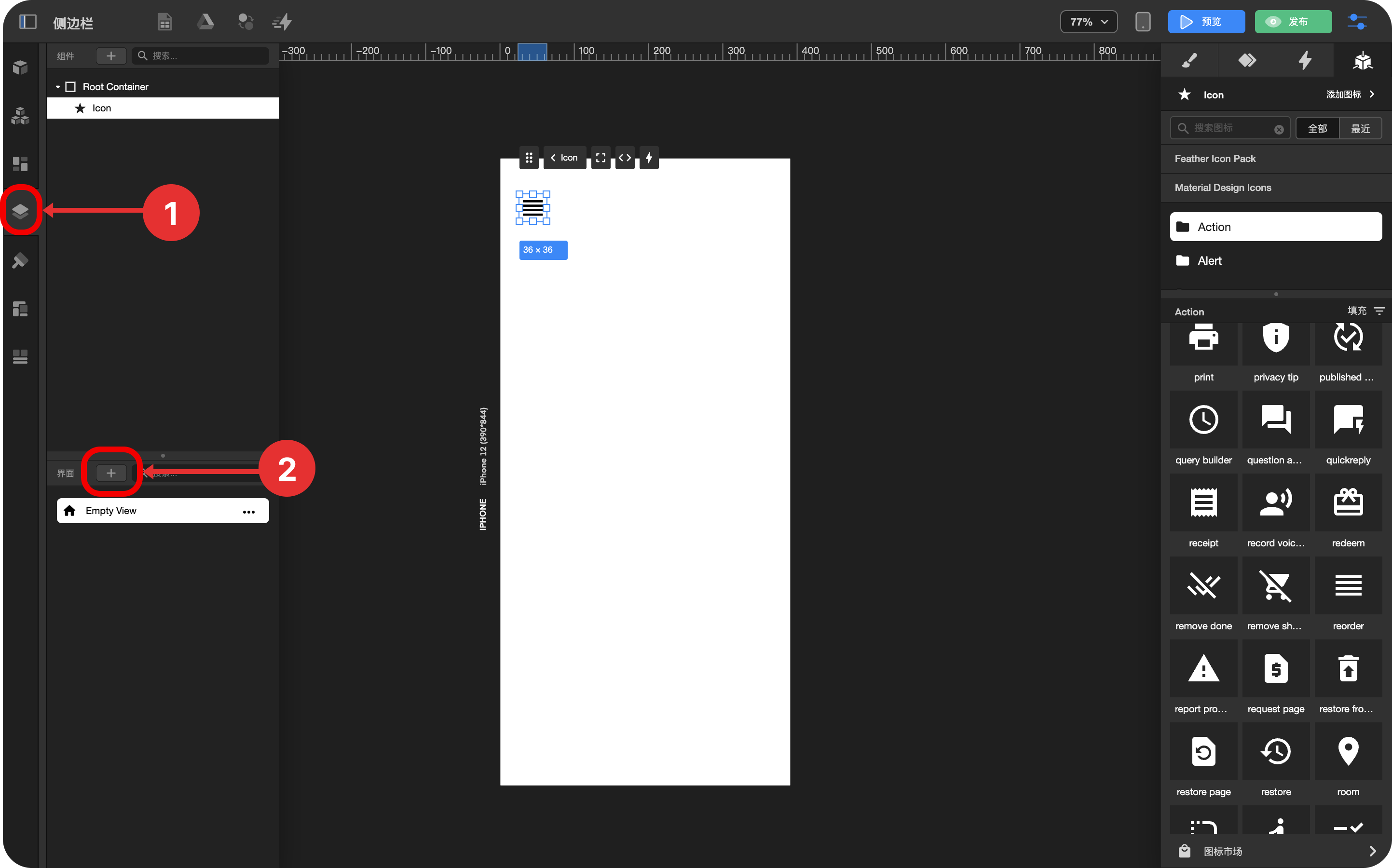Image resolution: width=1392 pixels, height=868 pixels.
Task: Collapse the Root Container tree node
Action: pyautogui.click(x=58, y=87)
